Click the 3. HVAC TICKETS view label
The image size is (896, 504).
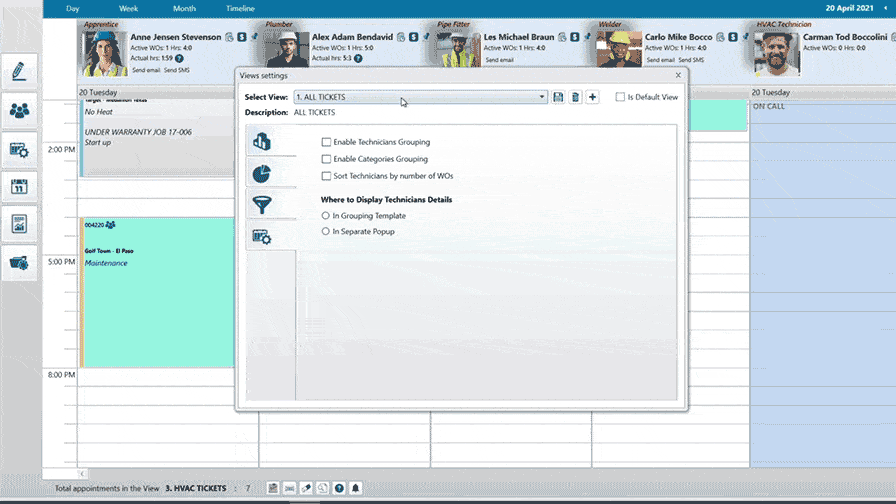(196, 488)
